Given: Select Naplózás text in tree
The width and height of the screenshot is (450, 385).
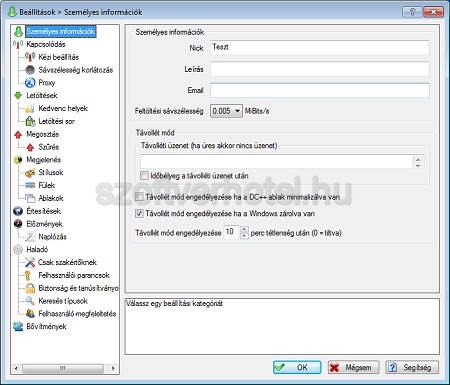Looking at the screenshot, I should point(52,237).
